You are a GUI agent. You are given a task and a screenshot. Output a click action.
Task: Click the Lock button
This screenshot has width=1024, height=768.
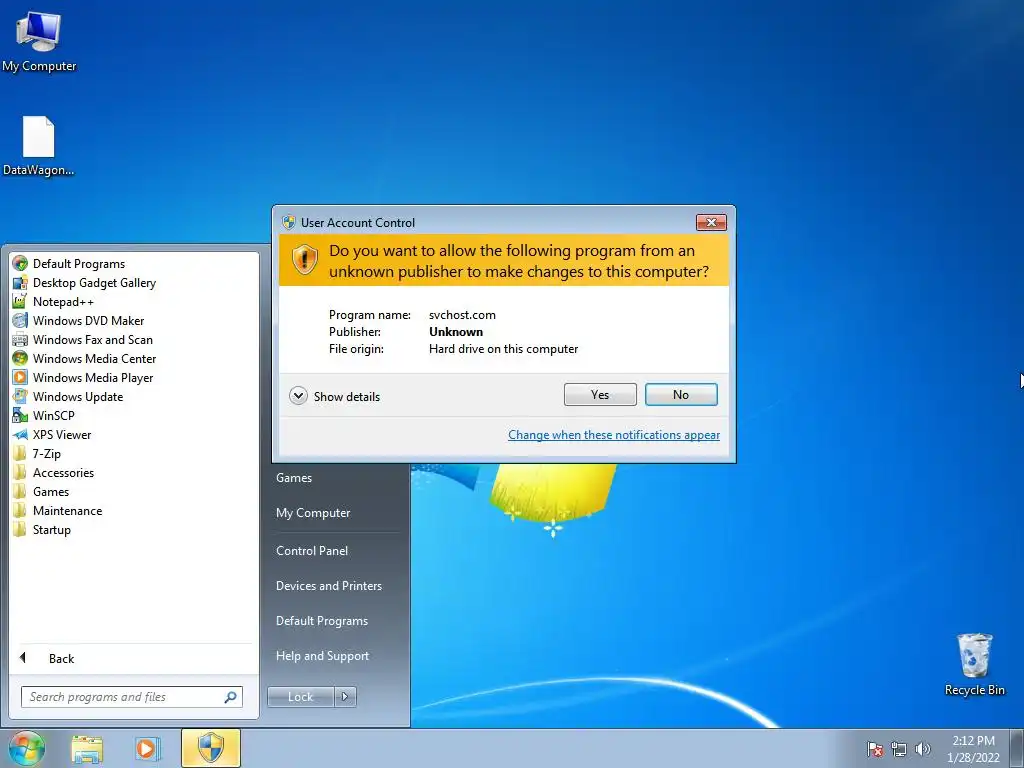(x=300, y=697)
